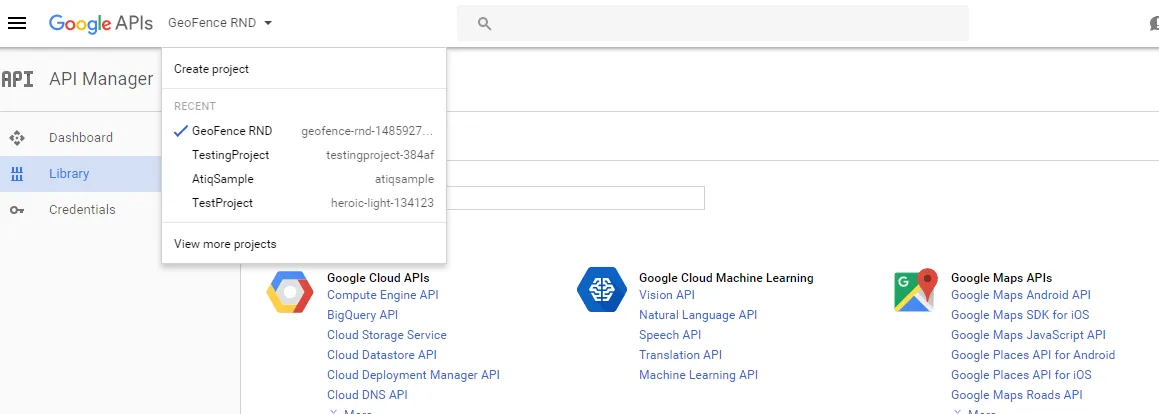Image resolution: width=1159 pixels, height=414 pixels.
Task: Open the hamburger navigation menu
Action: tap(17, 23)
